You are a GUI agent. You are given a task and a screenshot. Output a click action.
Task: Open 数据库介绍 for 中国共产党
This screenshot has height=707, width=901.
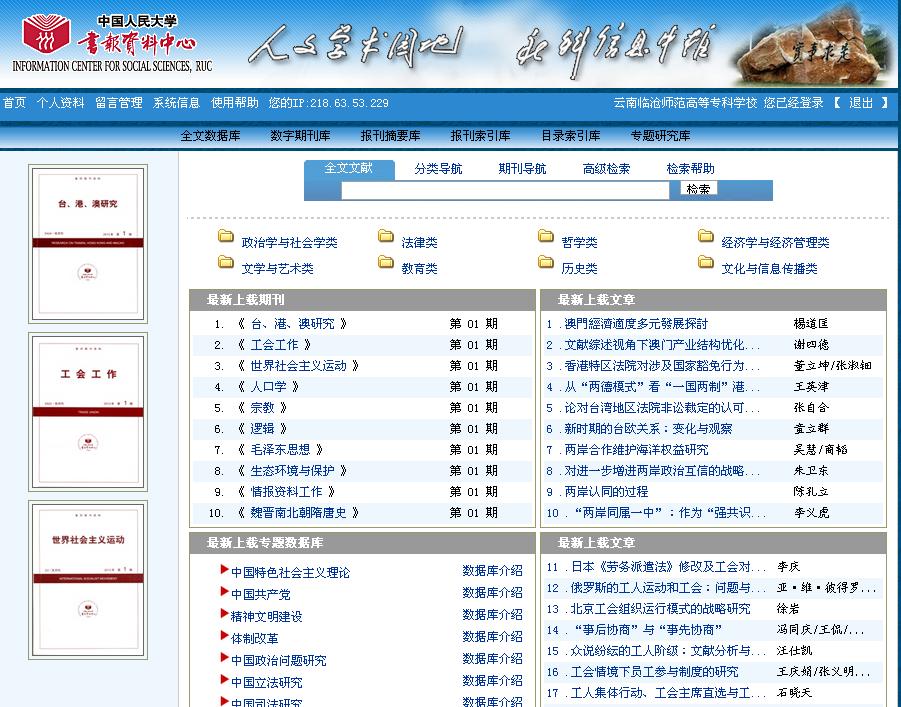492,593
